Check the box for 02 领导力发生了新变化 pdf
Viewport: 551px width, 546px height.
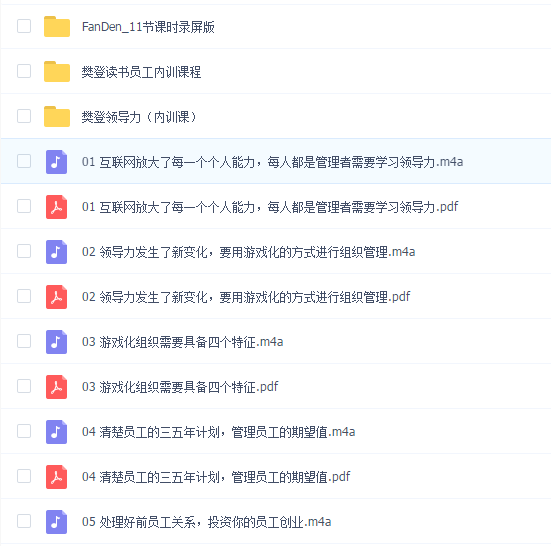(24, 296)
